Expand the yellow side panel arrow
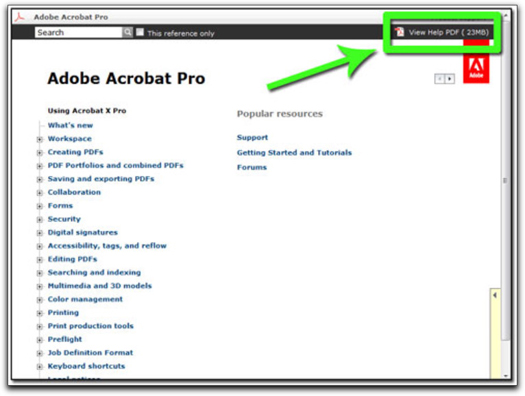Image resolution: width=525 pixels, height=396 pixels. click(x=495, y=295)
